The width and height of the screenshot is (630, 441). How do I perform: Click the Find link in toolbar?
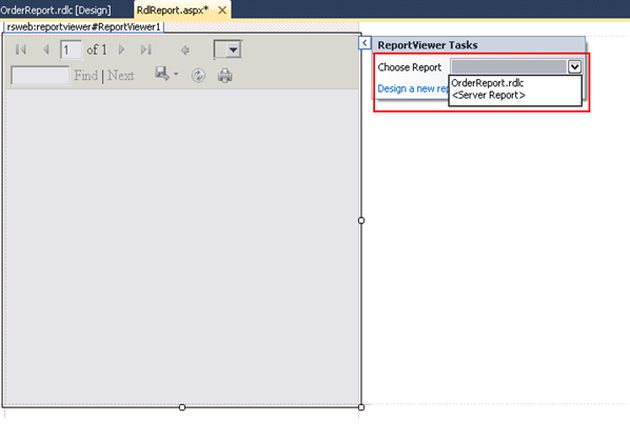(86, 75)
